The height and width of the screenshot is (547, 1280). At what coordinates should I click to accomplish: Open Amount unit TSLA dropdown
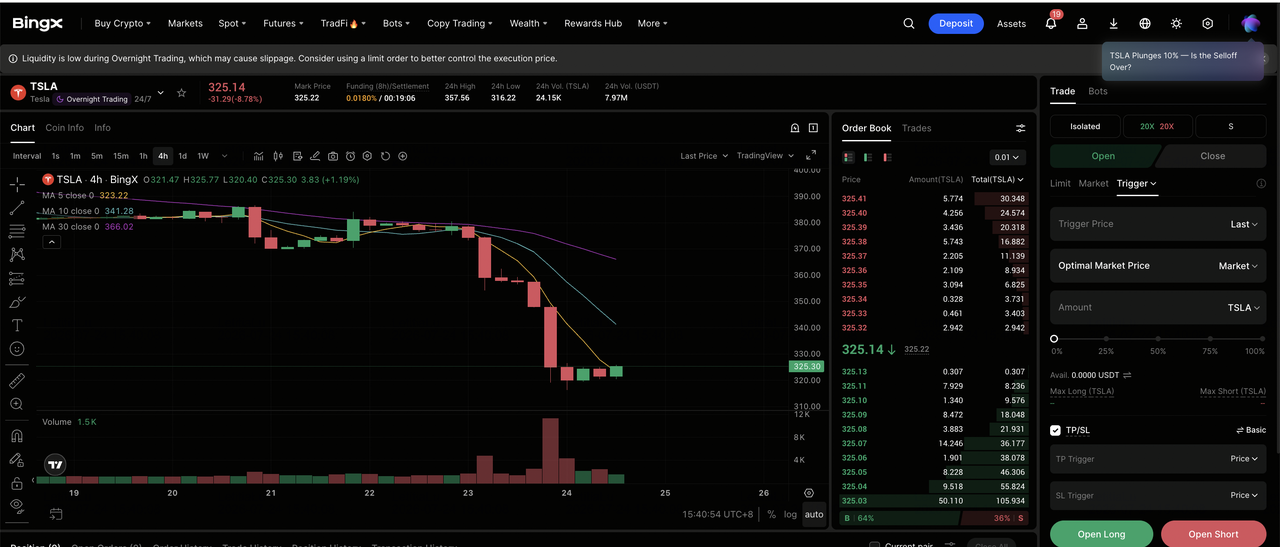[1243, 307]
